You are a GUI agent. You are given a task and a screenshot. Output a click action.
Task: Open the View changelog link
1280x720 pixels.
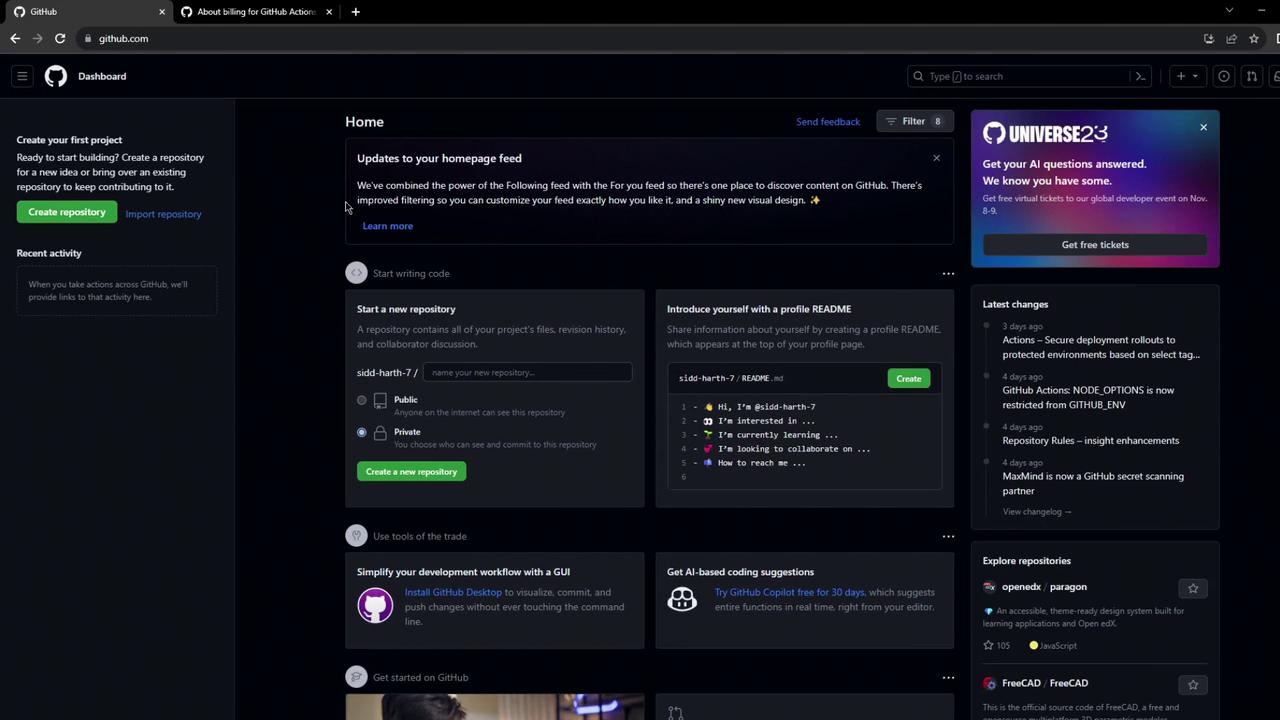(x=1037, y=512)
